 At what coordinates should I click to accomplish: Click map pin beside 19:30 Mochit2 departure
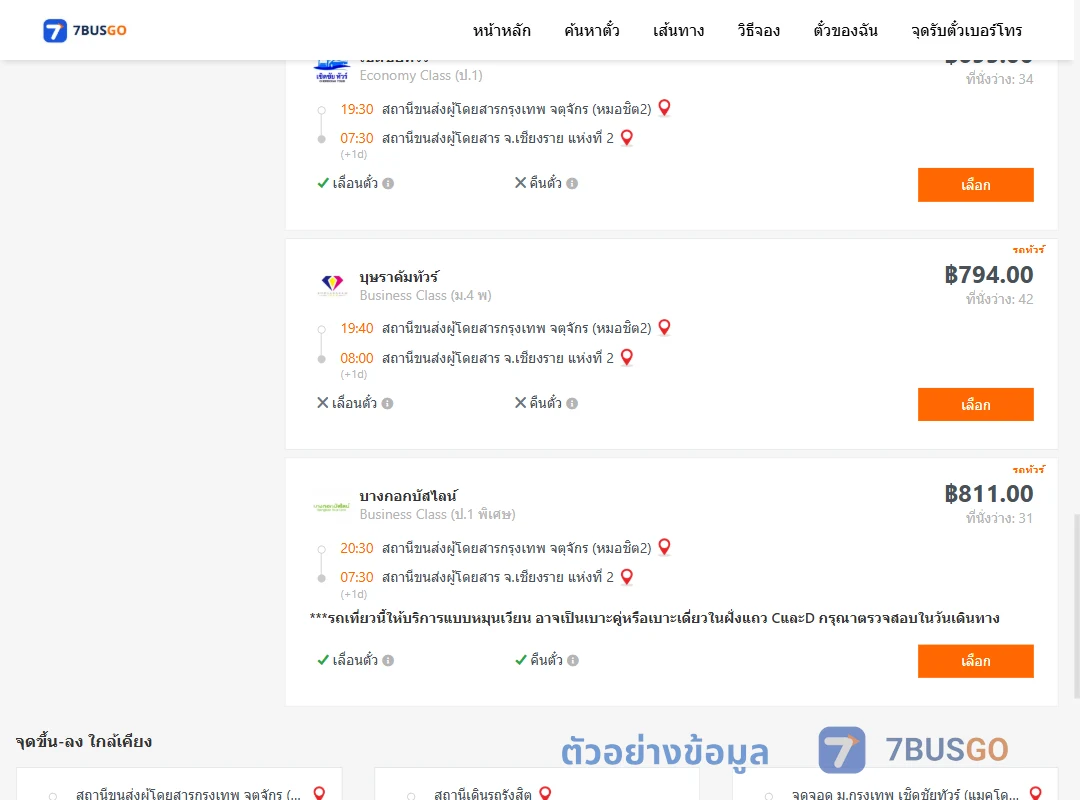point(664,108)
